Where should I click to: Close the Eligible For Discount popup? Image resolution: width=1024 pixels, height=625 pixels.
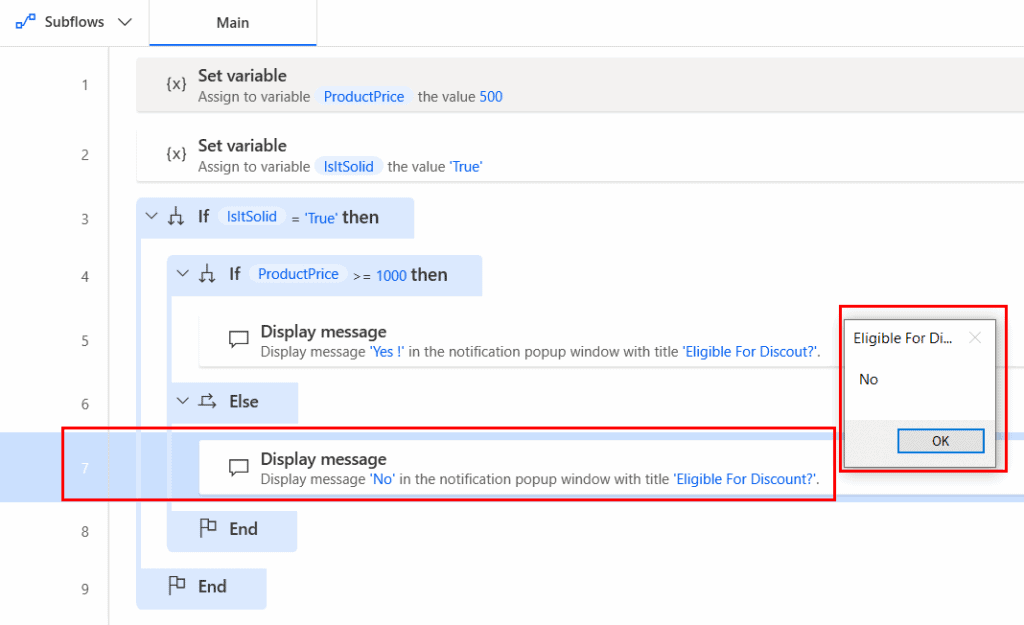[975, 338]
